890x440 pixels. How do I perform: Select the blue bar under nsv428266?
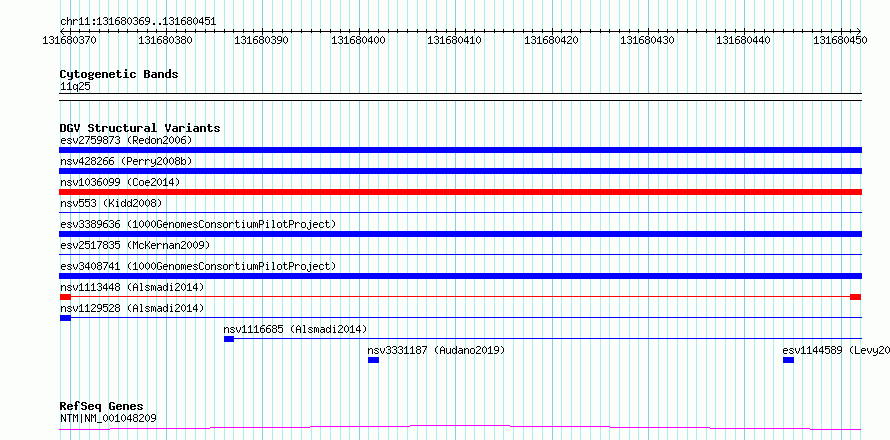click(x=460, y=171)
